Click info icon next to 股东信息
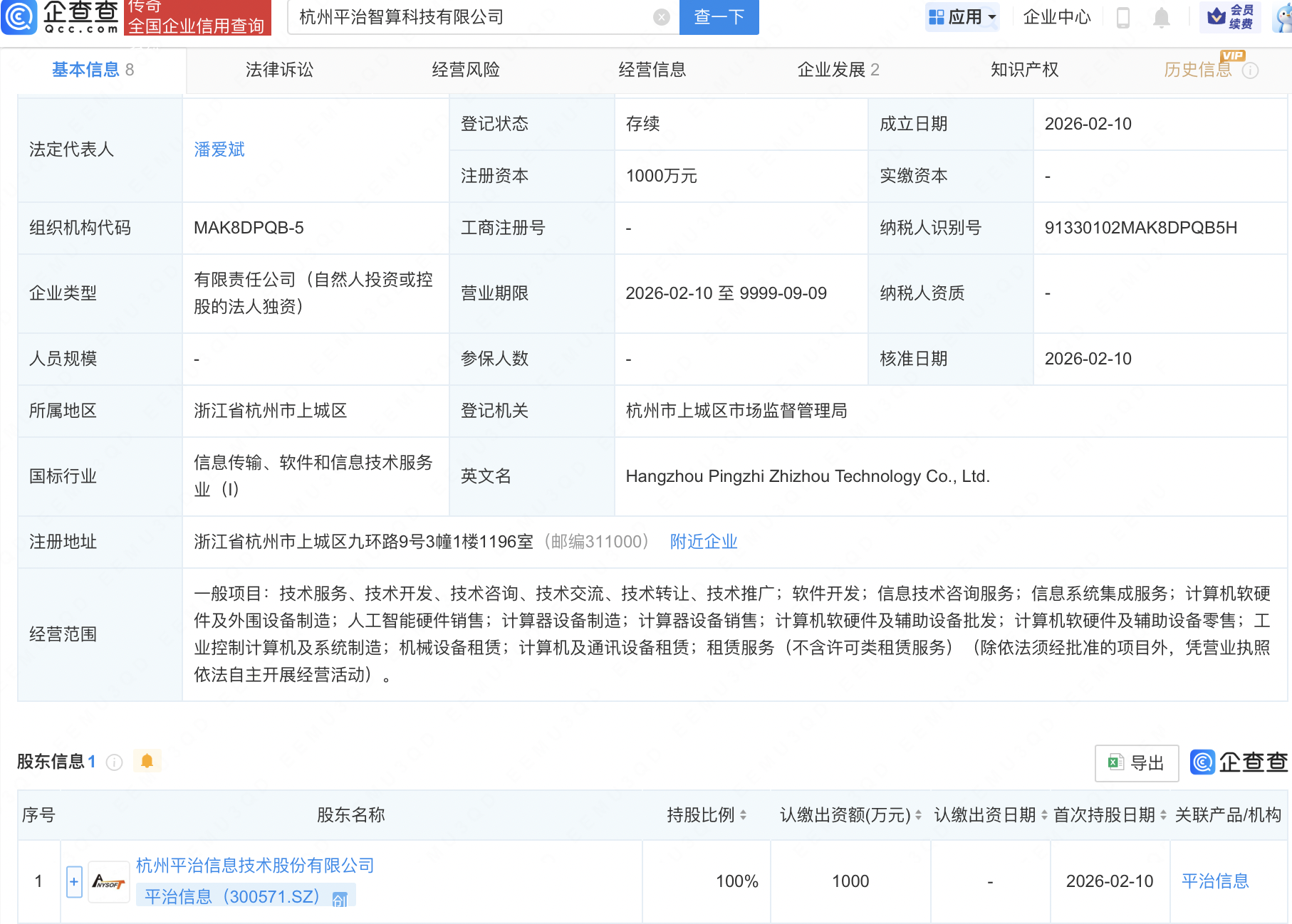The height and width of the screenshot is (924, 1292). tap(114, 762)
